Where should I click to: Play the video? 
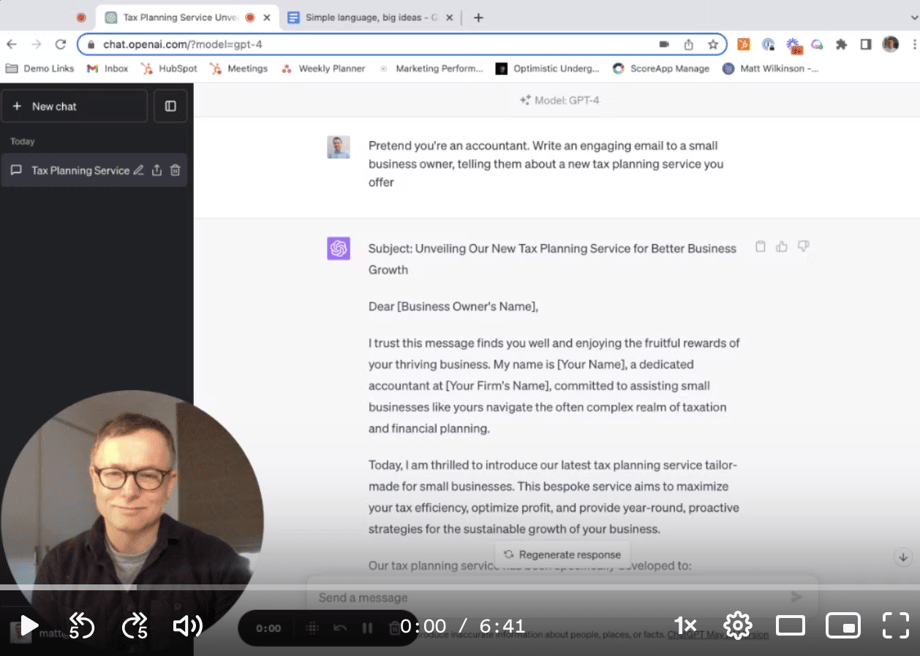pos(29,627)
